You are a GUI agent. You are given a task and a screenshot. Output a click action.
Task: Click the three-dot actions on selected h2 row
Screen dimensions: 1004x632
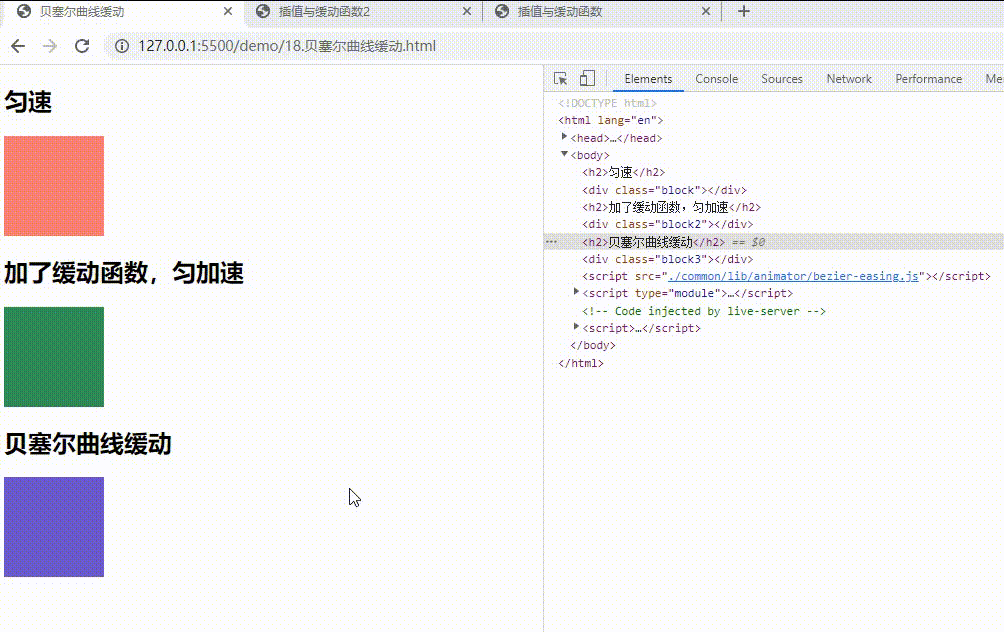pyautogui.click(x=551, y=242)
